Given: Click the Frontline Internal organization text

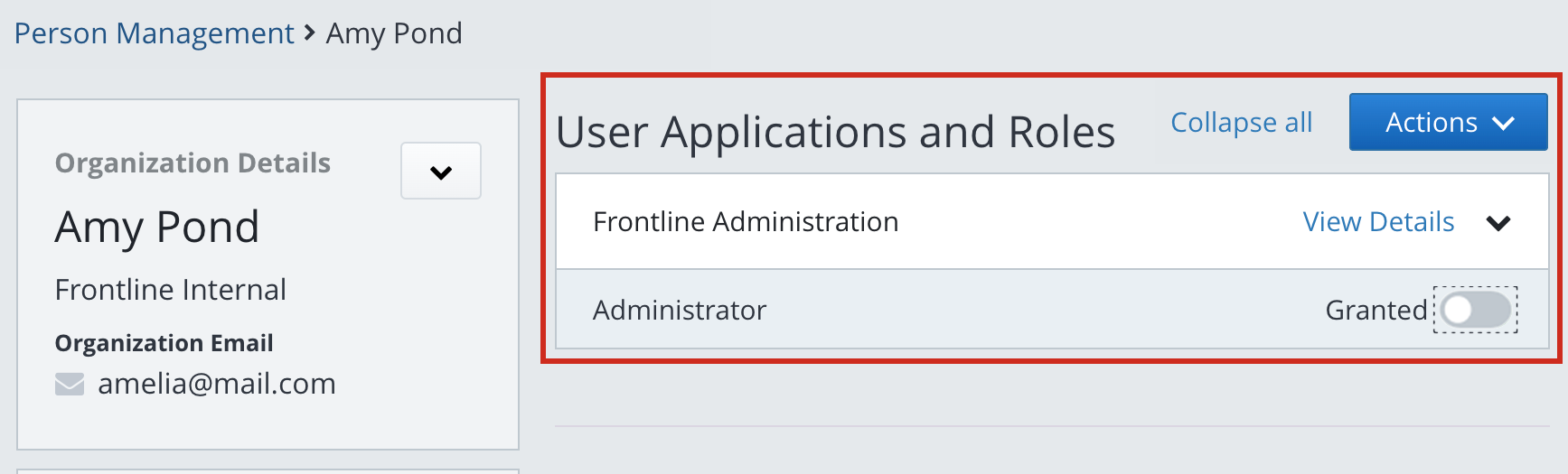Looking at the screenshot, I should click(170, 290).
